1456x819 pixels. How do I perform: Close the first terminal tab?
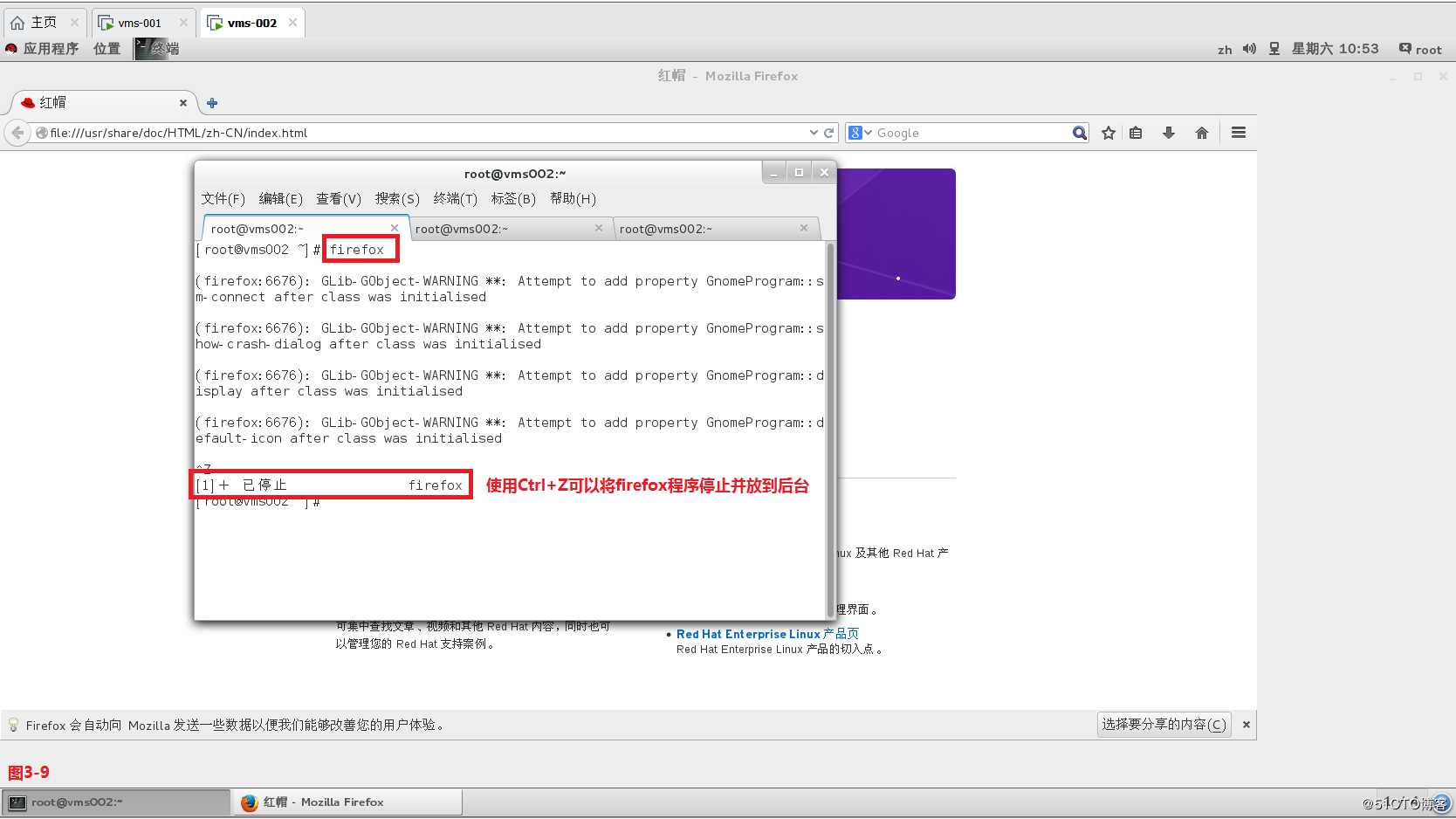point(395,228)
